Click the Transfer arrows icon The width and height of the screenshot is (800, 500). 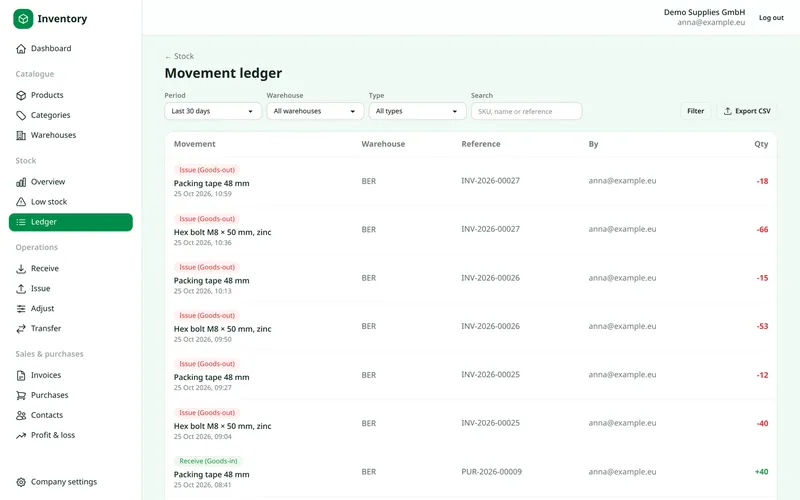click(x=21, y=329)
